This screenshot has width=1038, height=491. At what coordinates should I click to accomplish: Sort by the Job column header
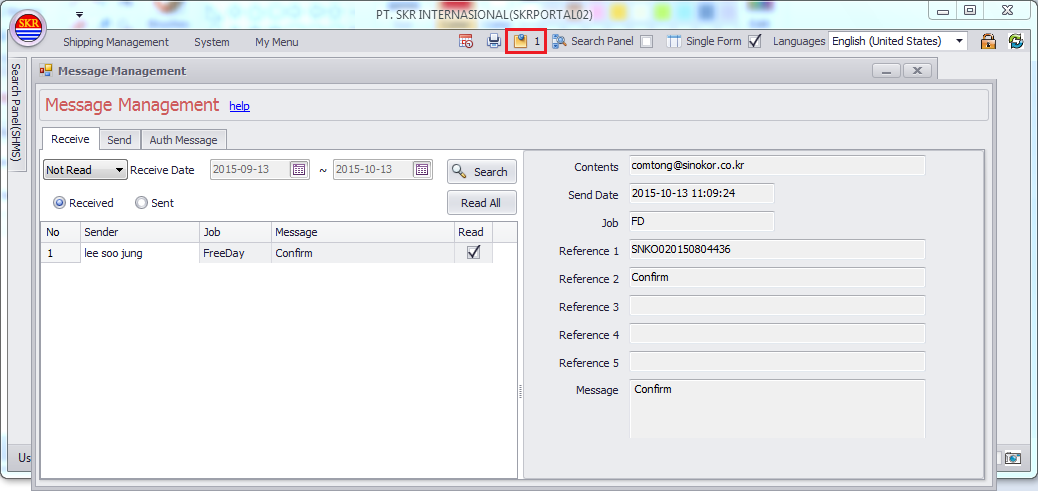[x=236, y=232]
